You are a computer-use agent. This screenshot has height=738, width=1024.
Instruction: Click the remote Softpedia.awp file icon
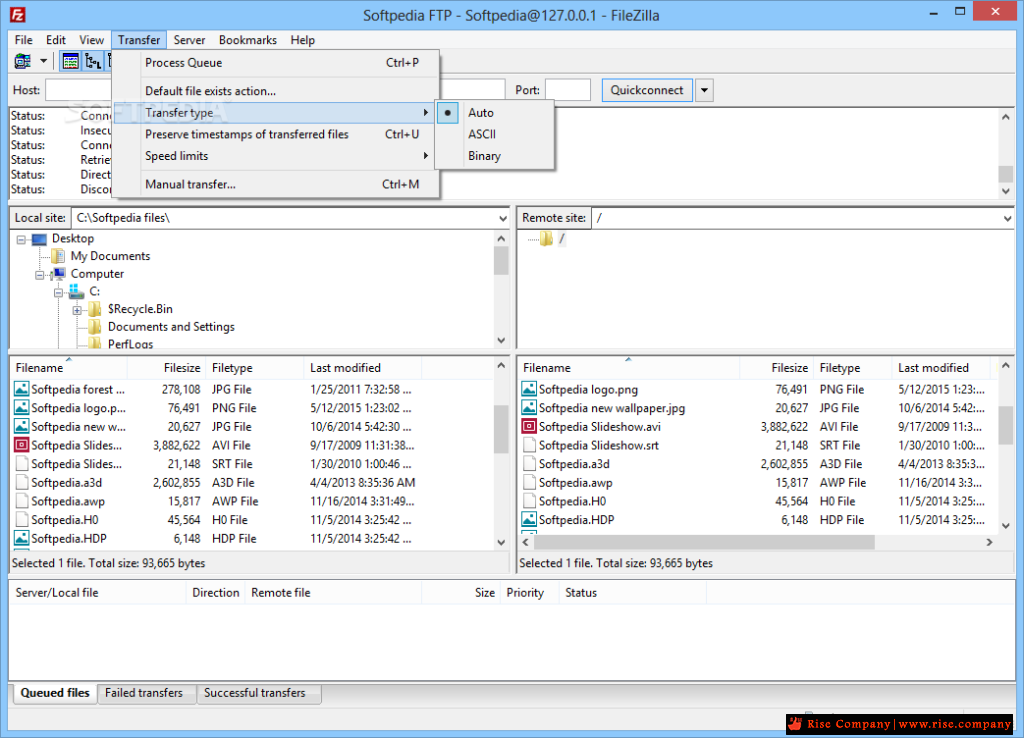point(529,483)
